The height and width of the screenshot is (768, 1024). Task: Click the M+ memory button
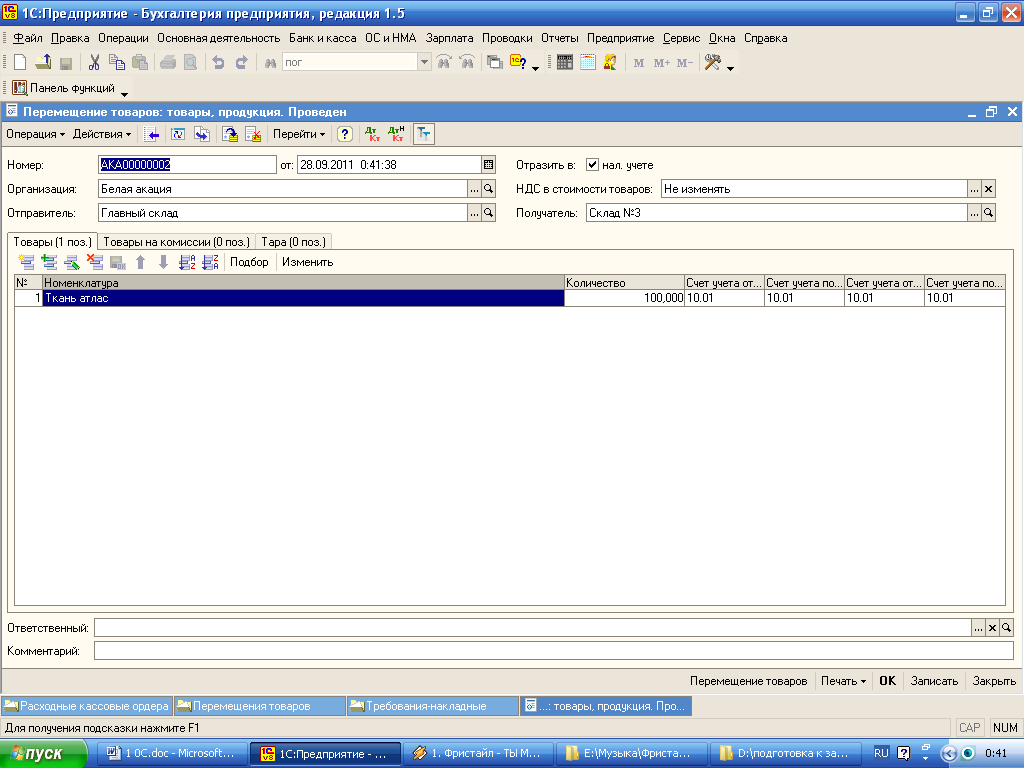point(662,63)
